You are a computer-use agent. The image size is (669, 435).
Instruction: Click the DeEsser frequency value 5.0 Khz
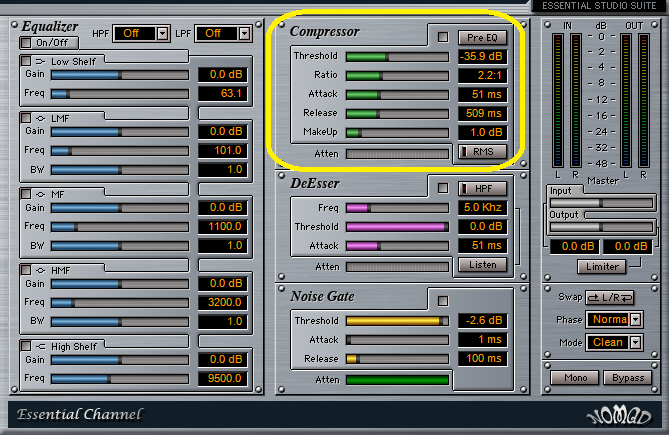[482, 207]
